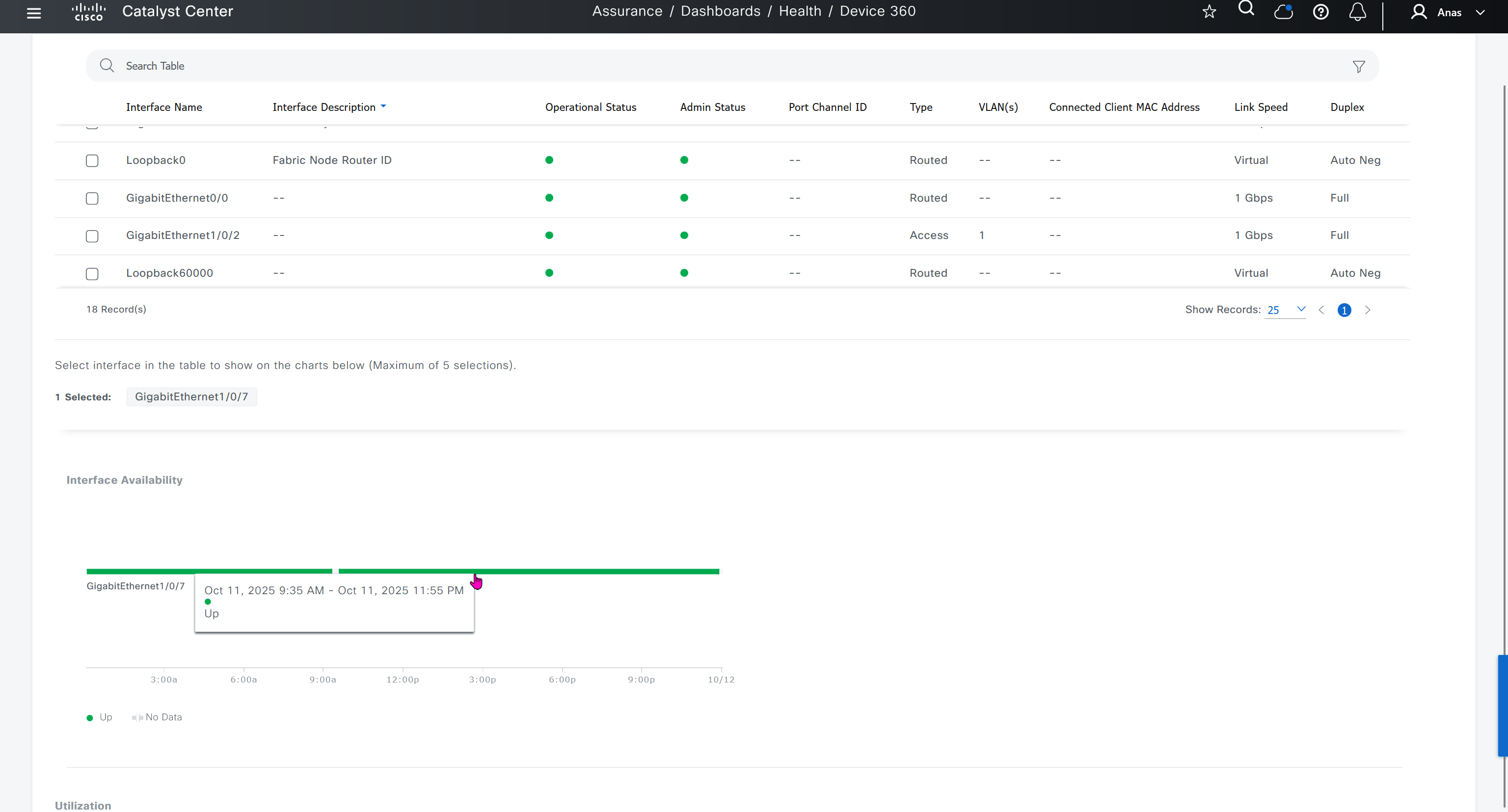This screenshot has height=812, width=1508.
Task: Open notifications bell icon
Action: (1357, 12)
